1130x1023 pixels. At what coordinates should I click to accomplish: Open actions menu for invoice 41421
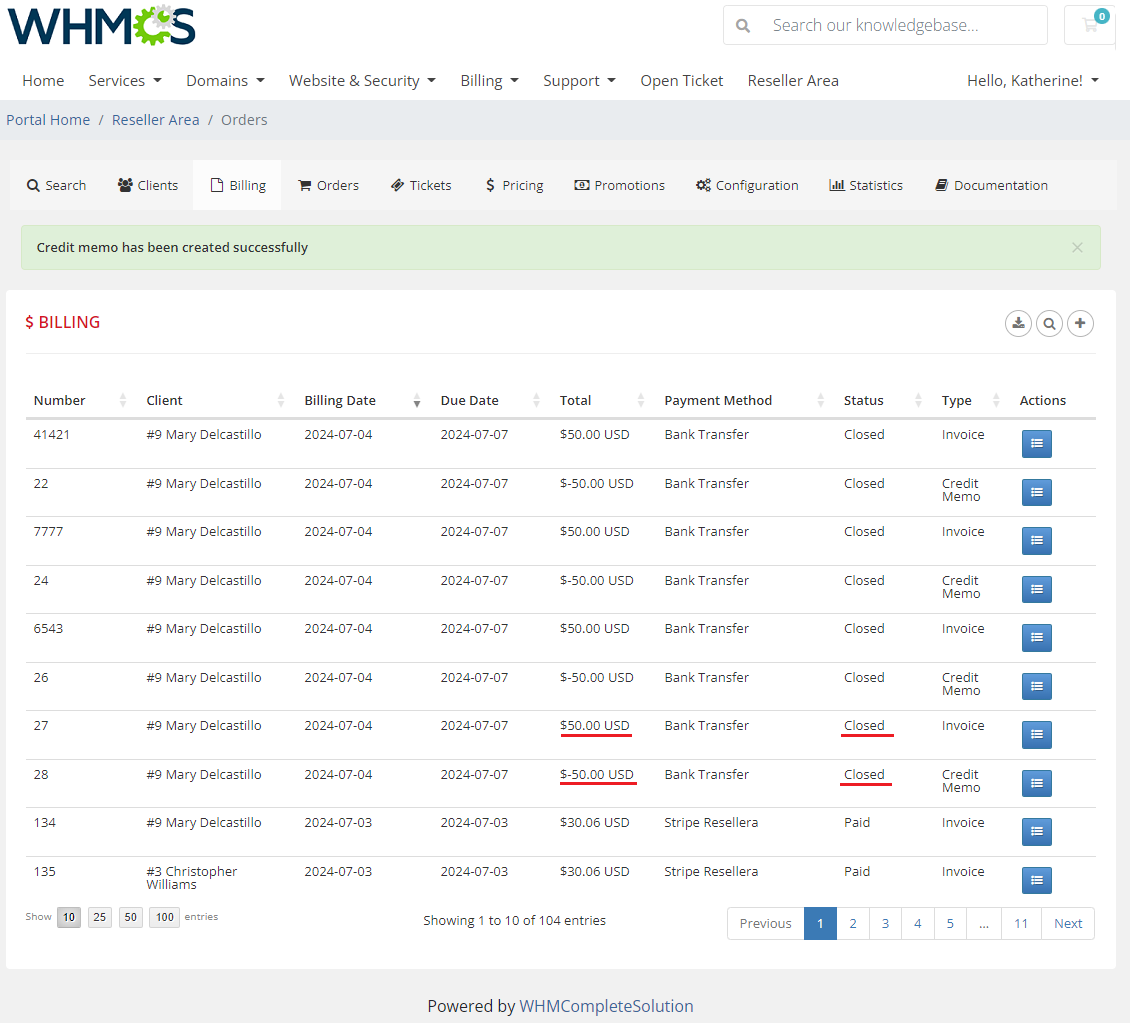pos(1036,444)
